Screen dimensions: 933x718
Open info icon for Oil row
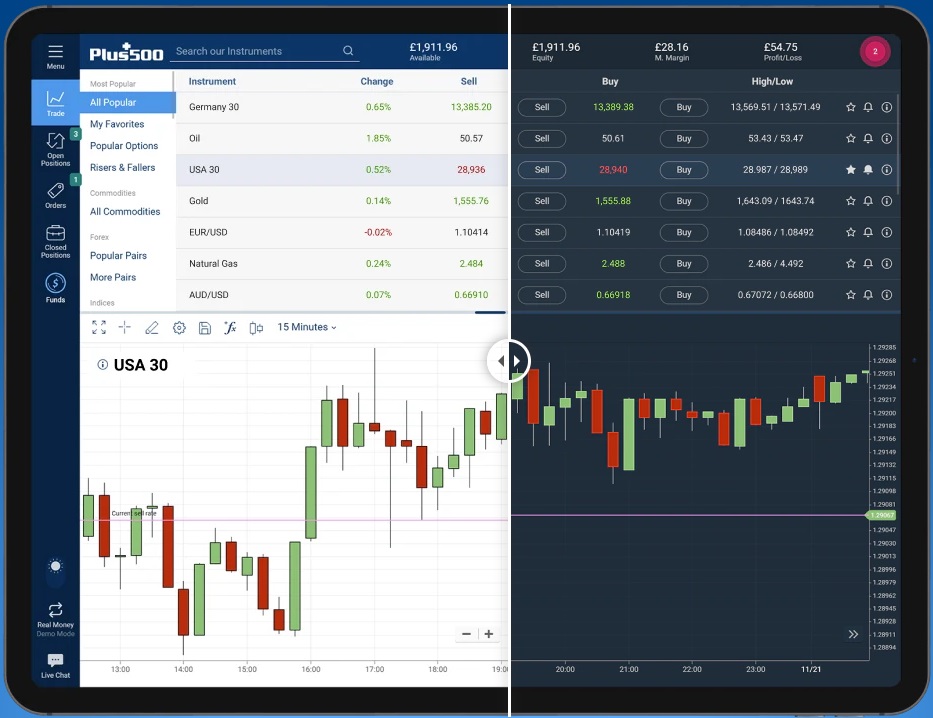(887, 139)
